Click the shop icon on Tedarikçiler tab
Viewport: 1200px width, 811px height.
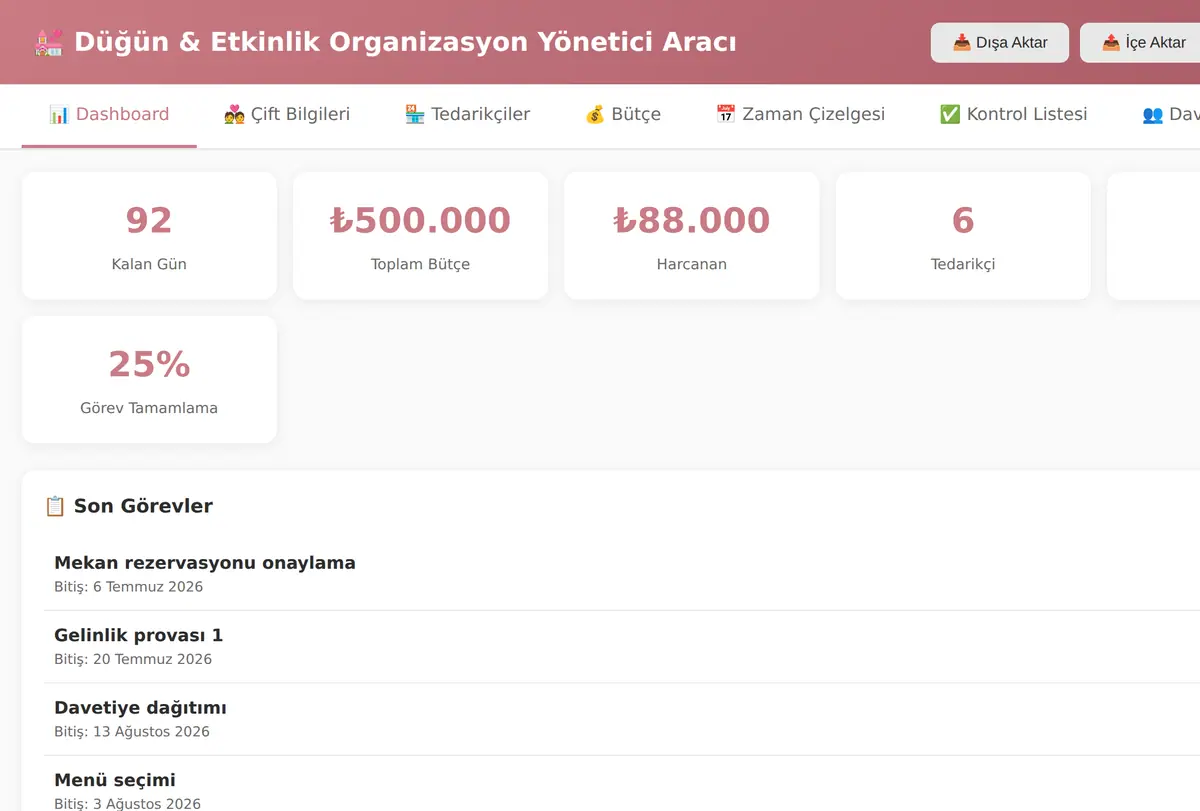point(414,114)
